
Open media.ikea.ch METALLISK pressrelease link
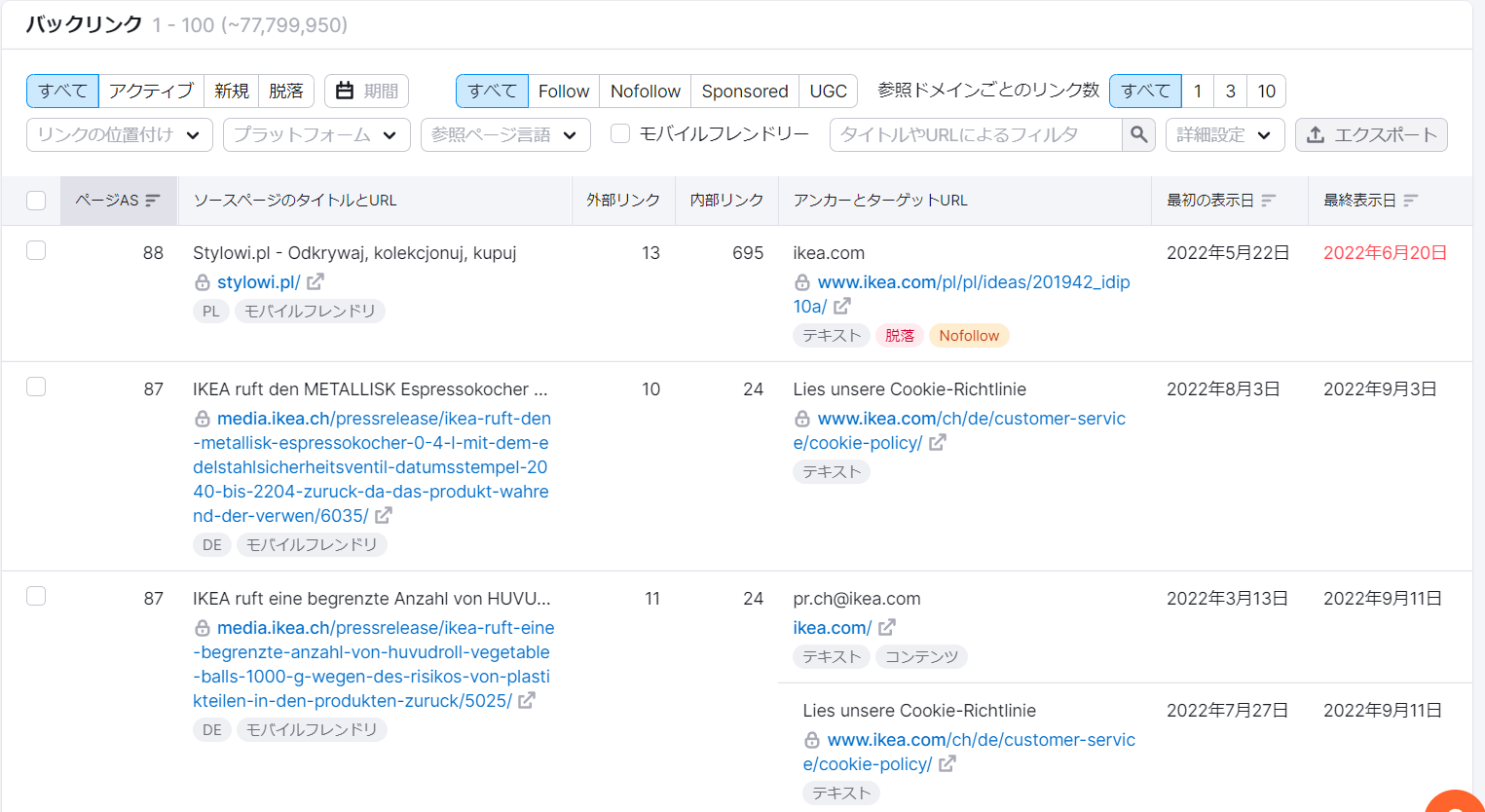(371, 466)
